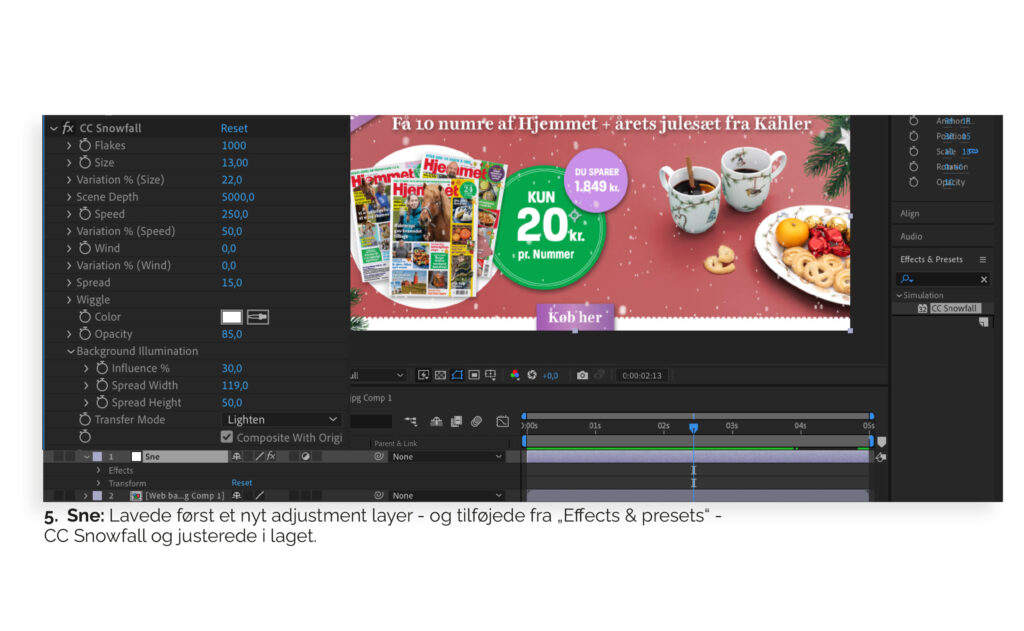Open the Transfer Mode Lighten dropdown
Image resolution: width=1024 pixels, height=631 pixels.
coord(281,420)
